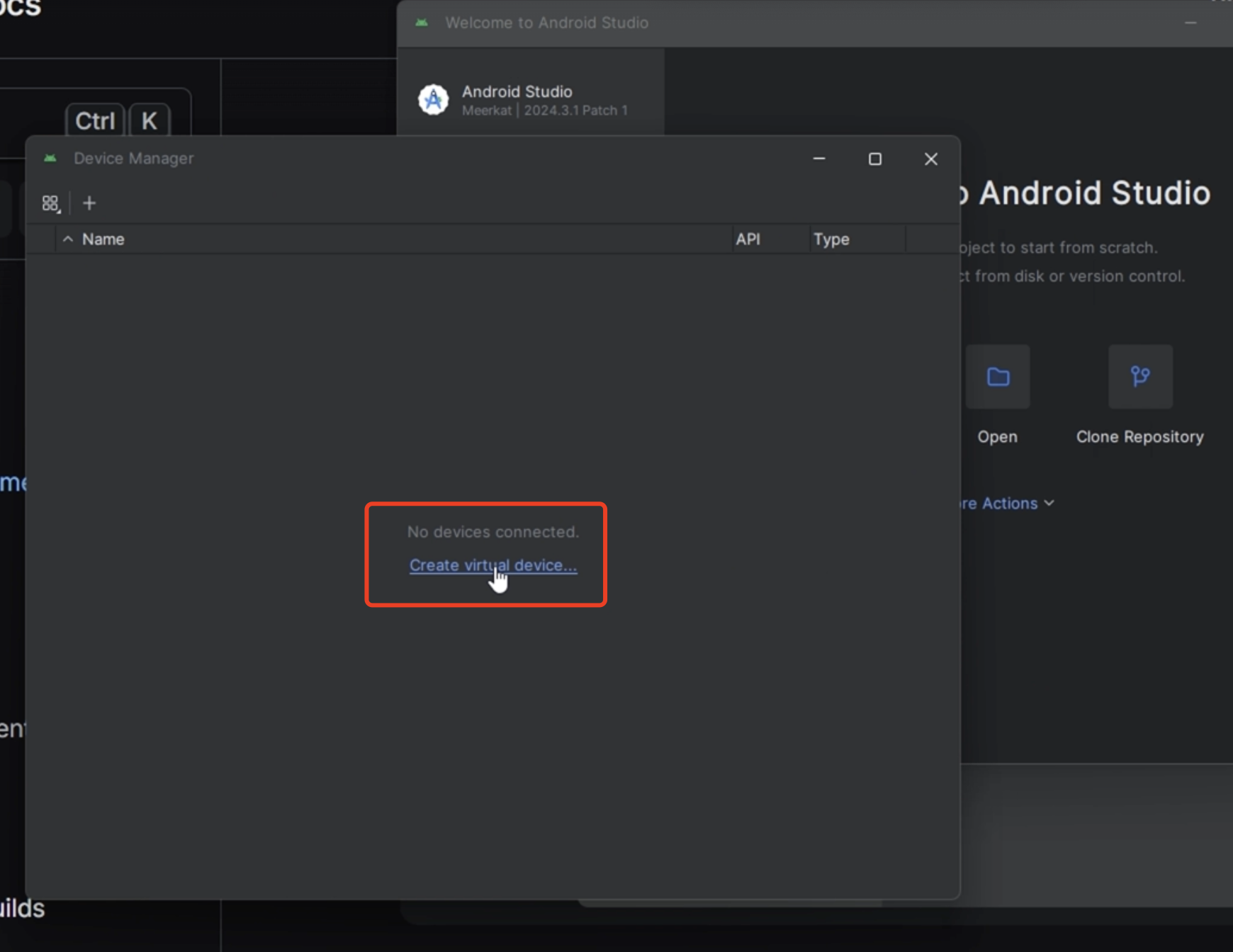Click the Open label in the Welcome window
This screenshot has height=952, width=1233.
(x=998, y=437)
